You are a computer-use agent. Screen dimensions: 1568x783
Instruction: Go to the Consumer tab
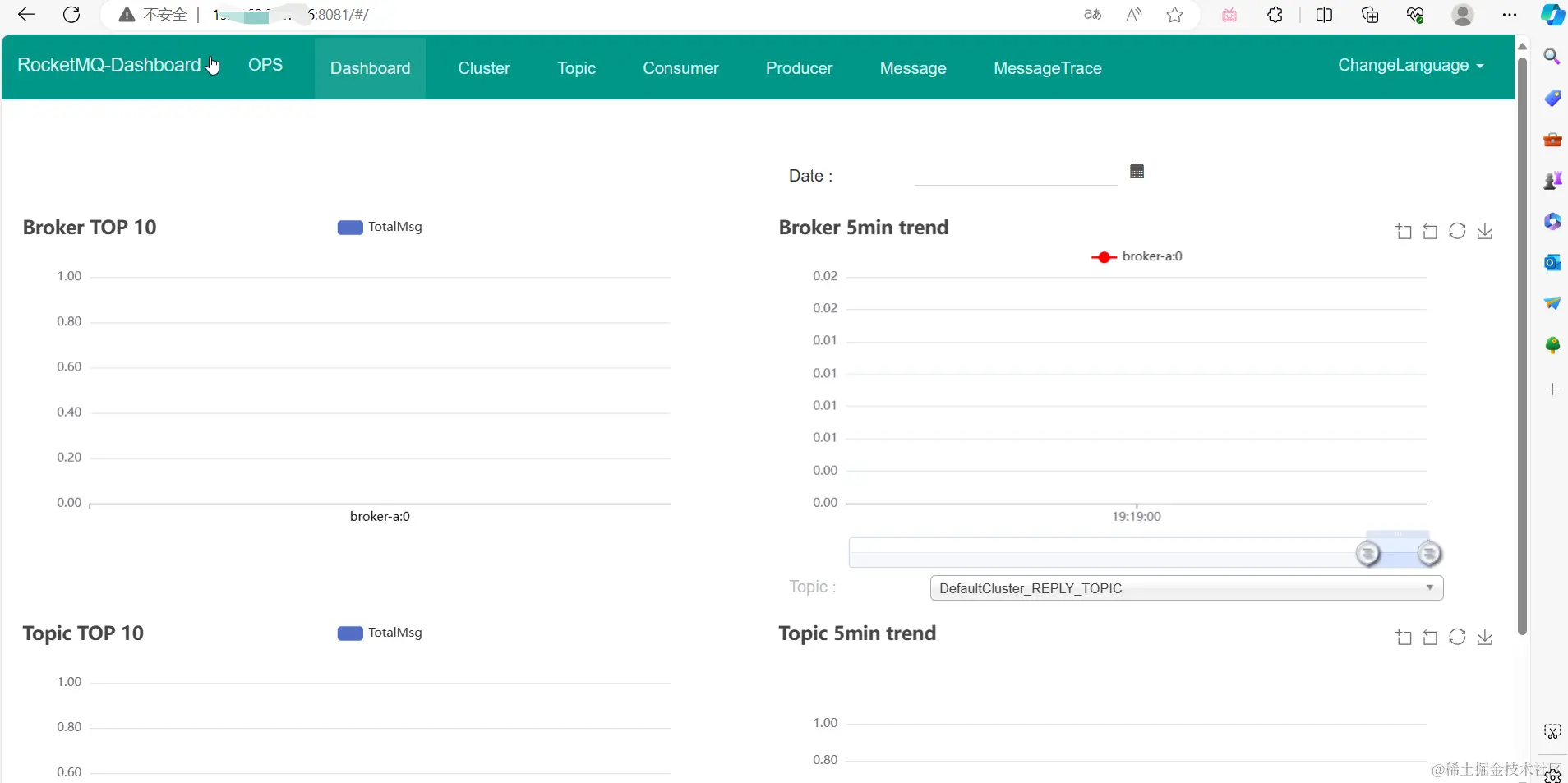point(680,68)
